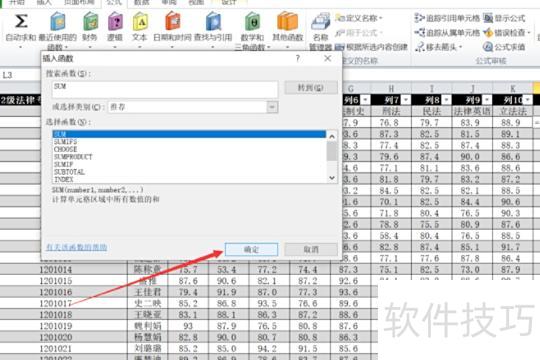Click function list scroll down arrow

pyautogui.click(x=332, y=178)
